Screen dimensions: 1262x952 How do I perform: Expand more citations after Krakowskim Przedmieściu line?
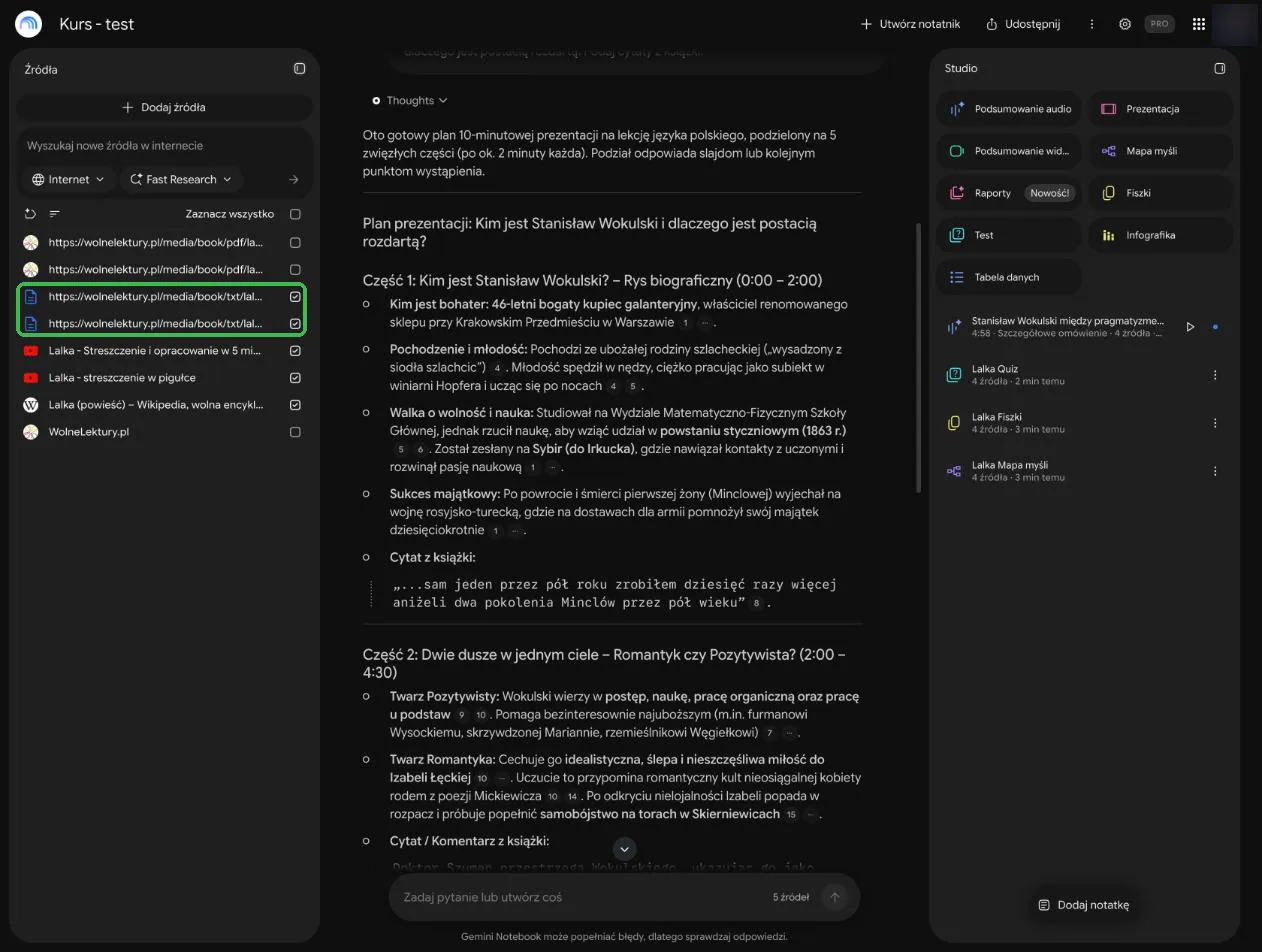click(x=705, y=323)
